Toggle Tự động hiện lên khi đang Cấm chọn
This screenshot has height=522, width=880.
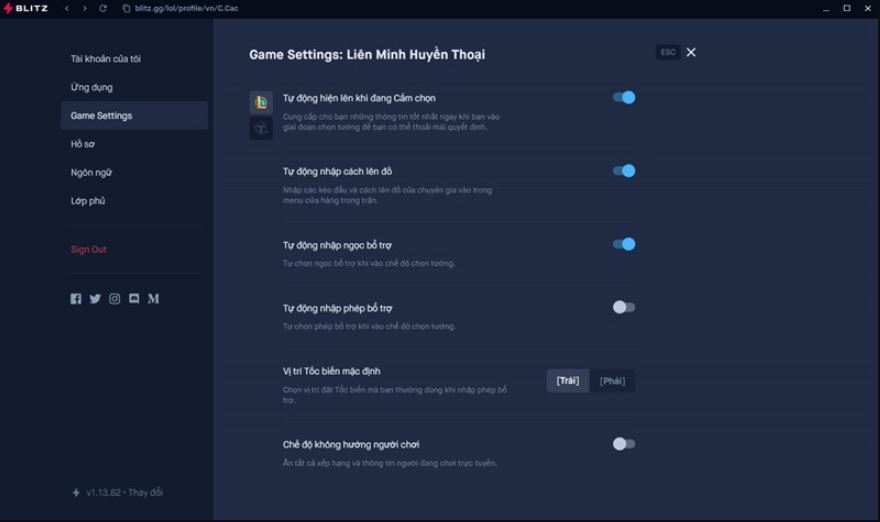[624, 98]
